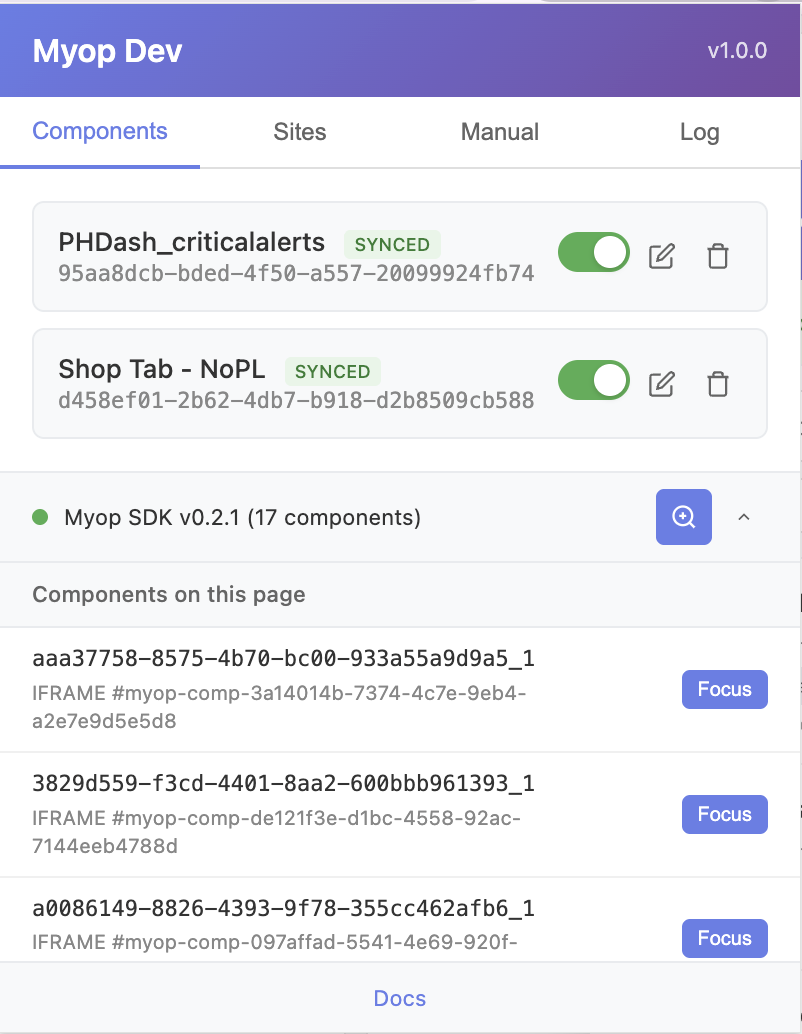Click the magnifier inspect icon button
Image resolution: width=802 pixels, height=1034 pixels.
click(x=683, y=517)
